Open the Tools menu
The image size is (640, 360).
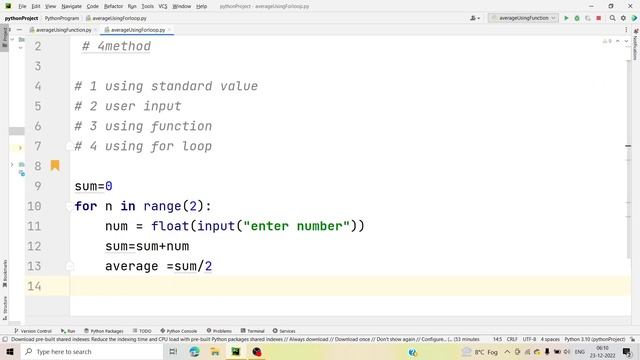(x=147, y=6)
